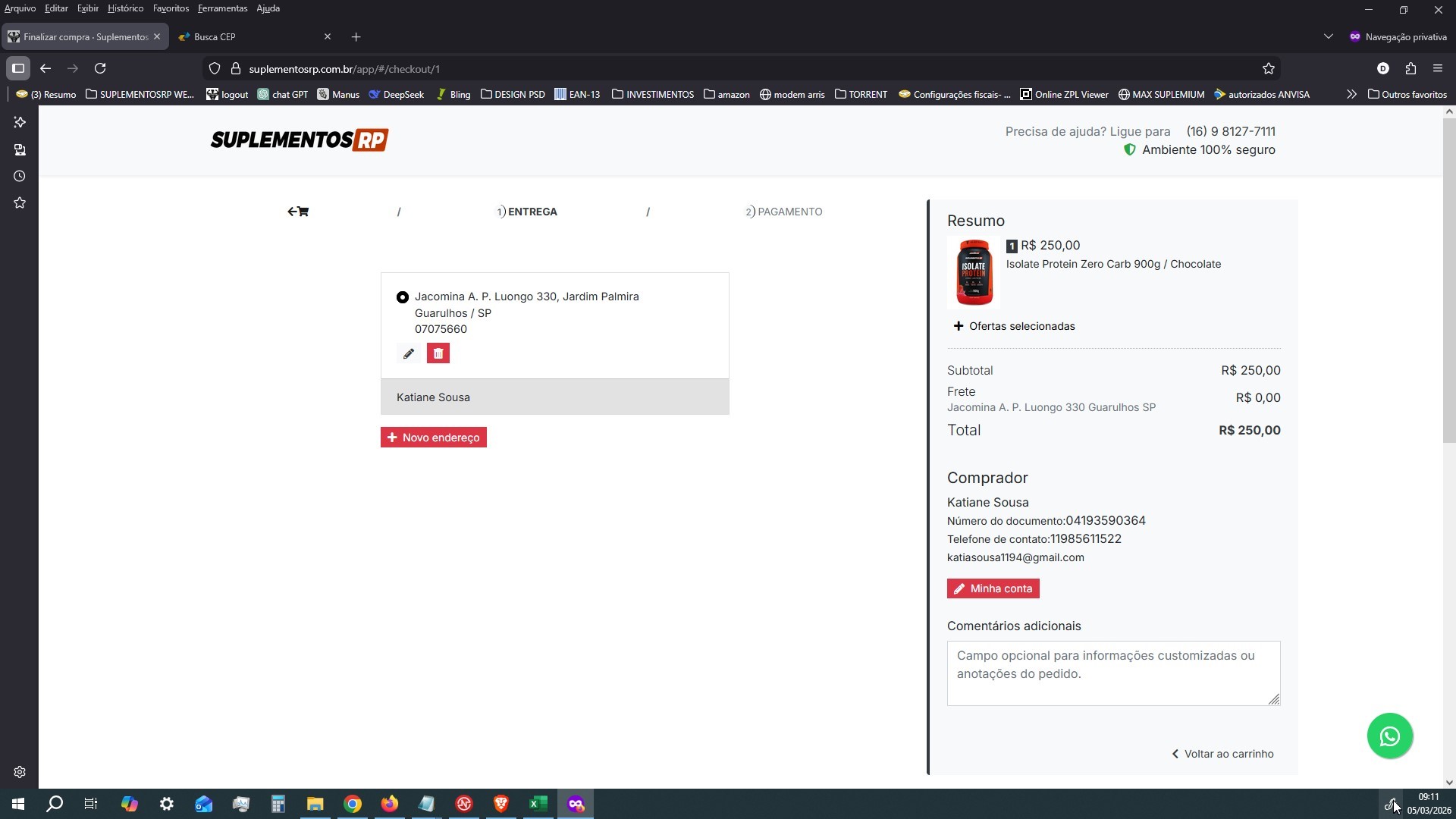The height and width of the screenshot is (819, 1456).
Task: Select the Jacomina A. P. Luongo address radio
Action: tap(403, 297)
